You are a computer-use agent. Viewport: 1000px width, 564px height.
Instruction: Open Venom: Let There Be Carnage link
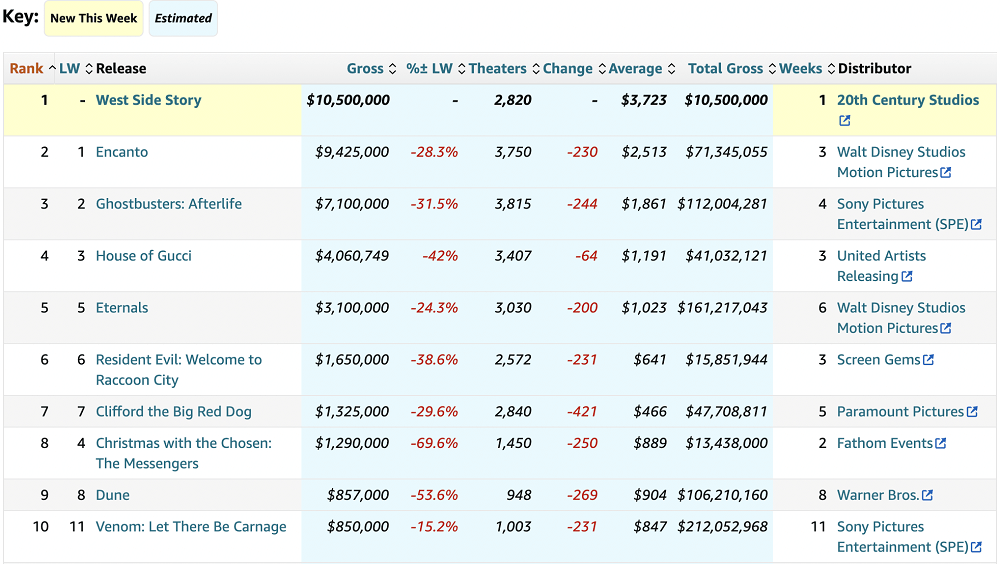(191, 527)
